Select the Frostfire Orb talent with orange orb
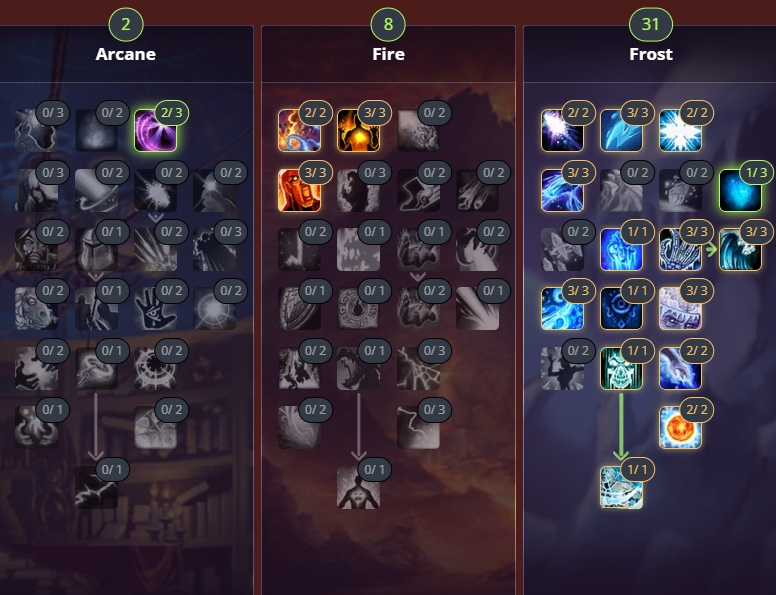The width and height of the screenshot is (776, 595). tap(680, 428)
